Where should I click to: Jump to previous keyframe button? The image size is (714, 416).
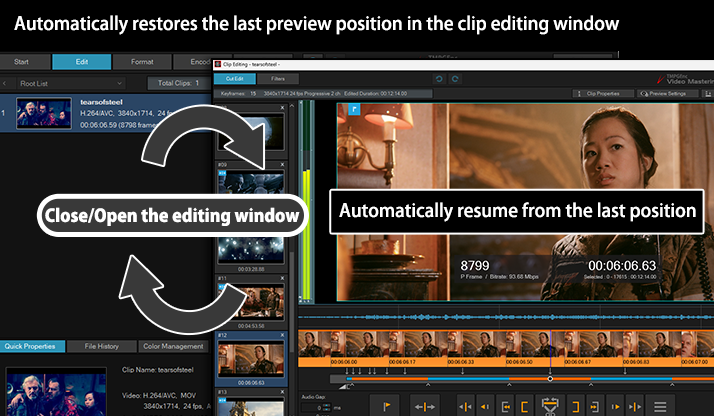465,406
